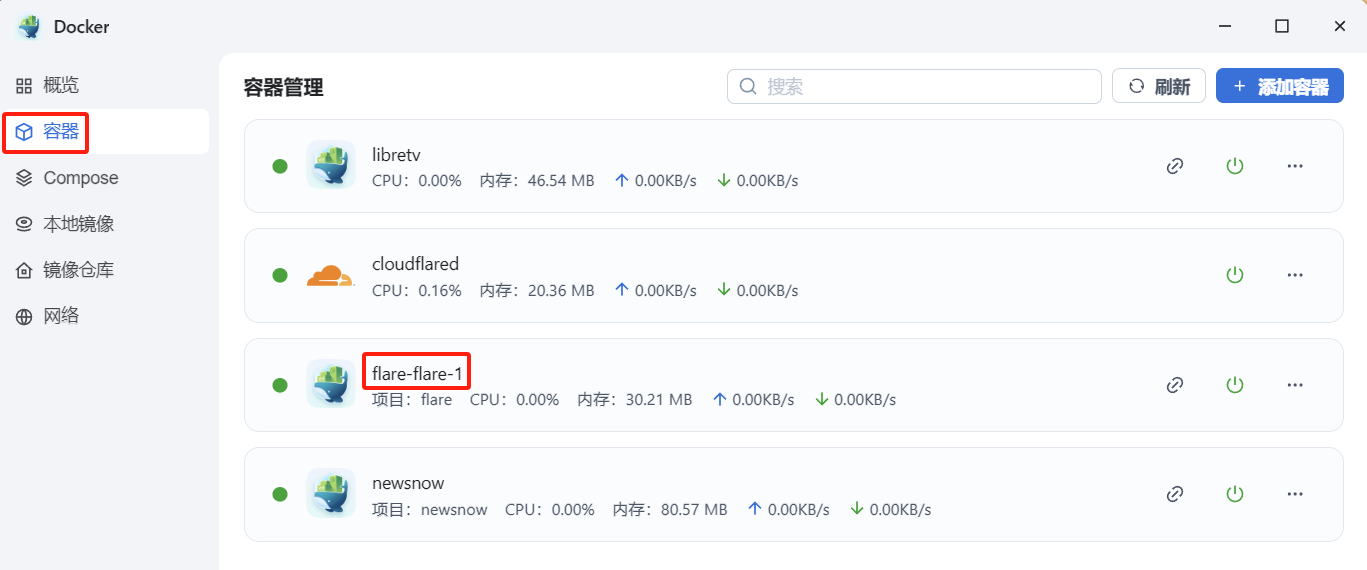Focus the 搜索 search input field
1367x570 pixels.
click(925, 87)
